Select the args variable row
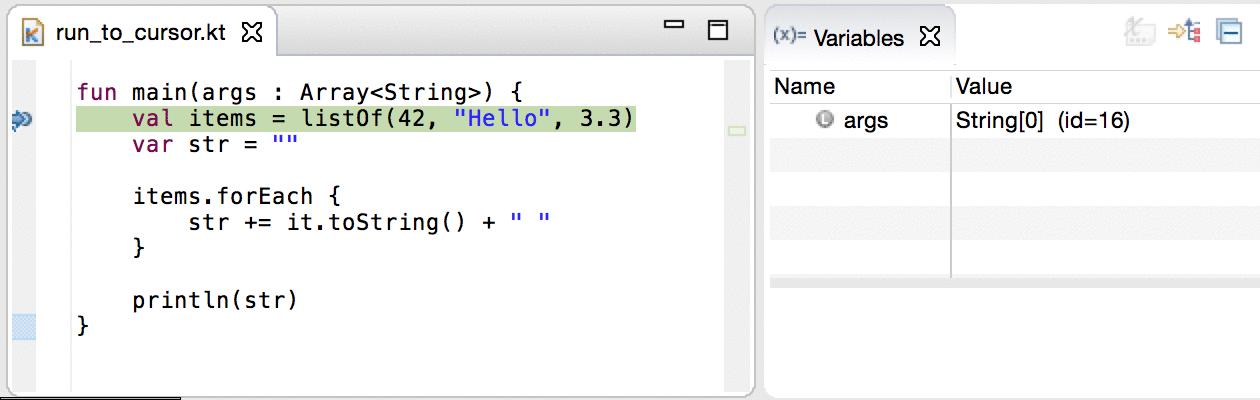This screenshot has height=400, width=1260. click(1015, 121)
